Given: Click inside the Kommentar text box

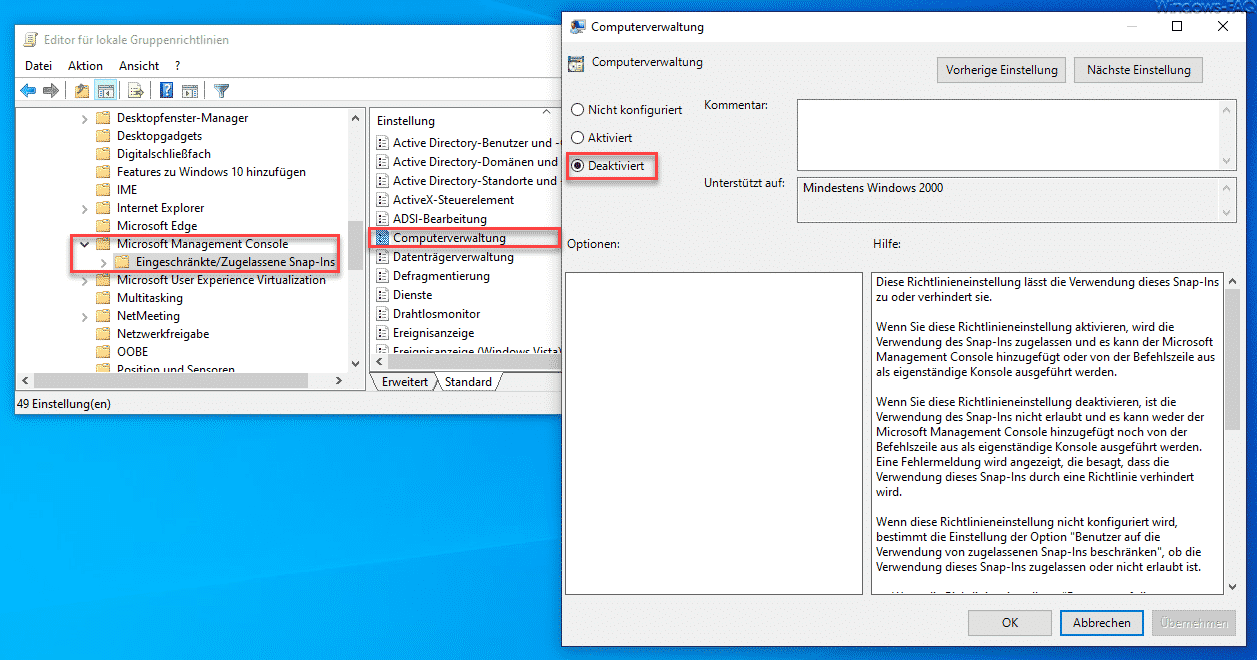Looking at the screenshot, I should pyautogui.click(x=1008, y=134).
